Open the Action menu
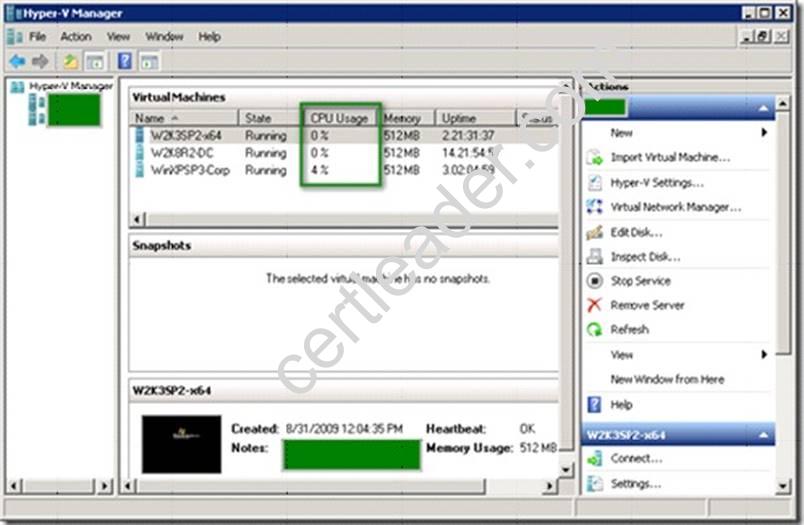The image size is (804, 525). [x=75, y=36]
